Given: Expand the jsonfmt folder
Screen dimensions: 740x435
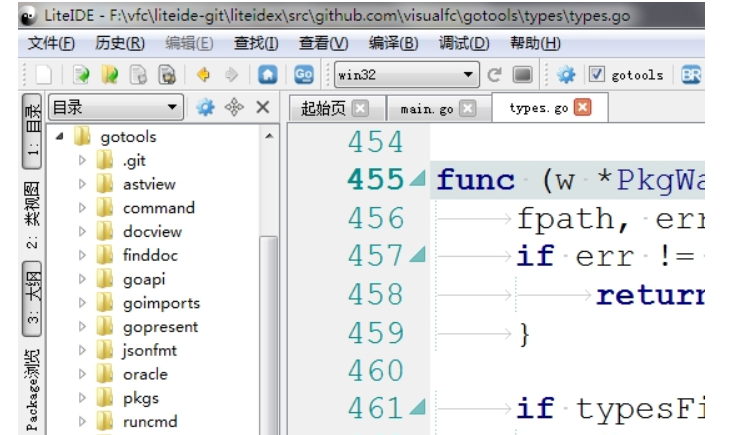Looking at the screenshot, I should click(82, 350).
